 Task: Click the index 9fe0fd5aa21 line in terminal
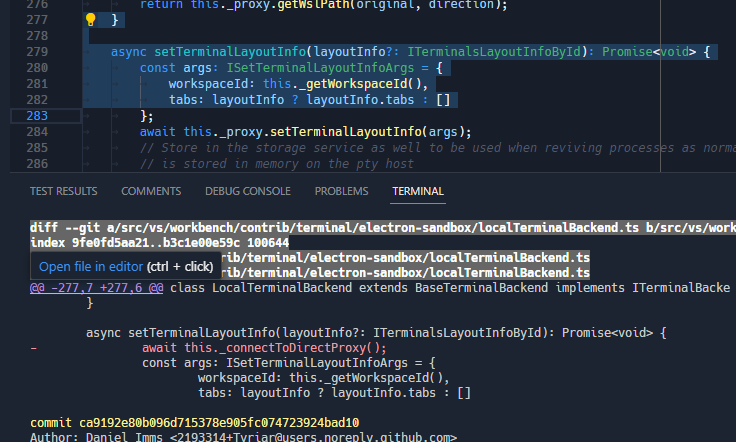click(x=160, y=243)
